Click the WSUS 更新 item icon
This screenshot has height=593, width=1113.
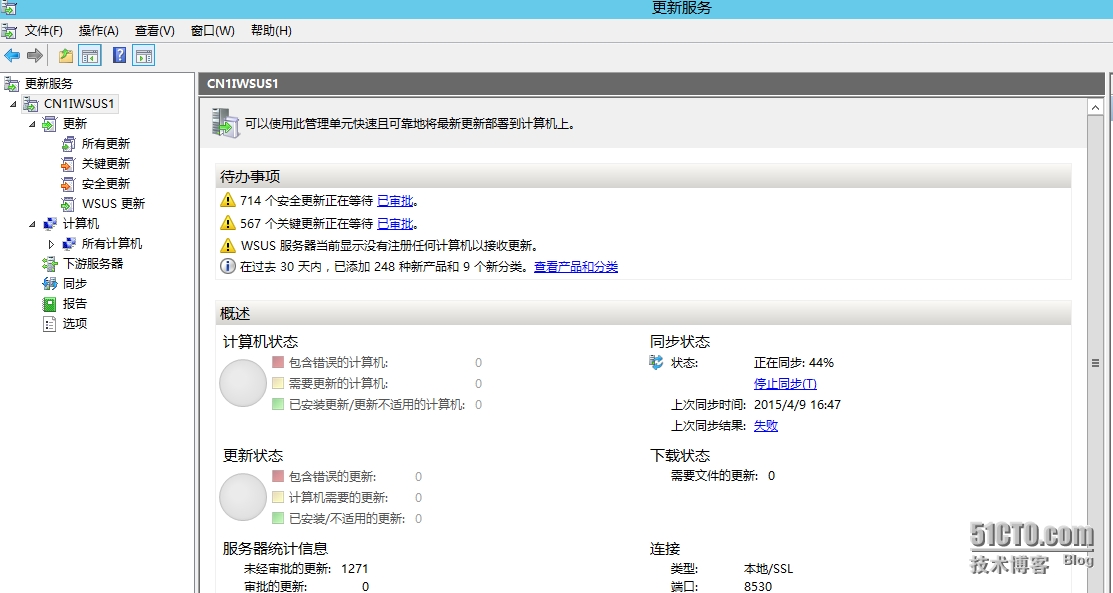point(68,203)
